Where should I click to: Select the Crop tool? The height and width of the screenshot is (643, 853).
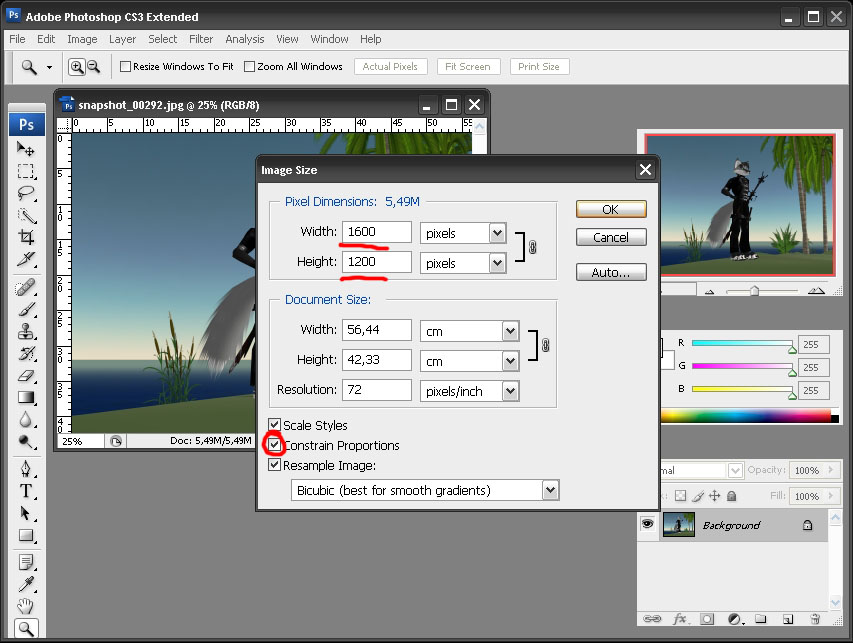(26, 238)
